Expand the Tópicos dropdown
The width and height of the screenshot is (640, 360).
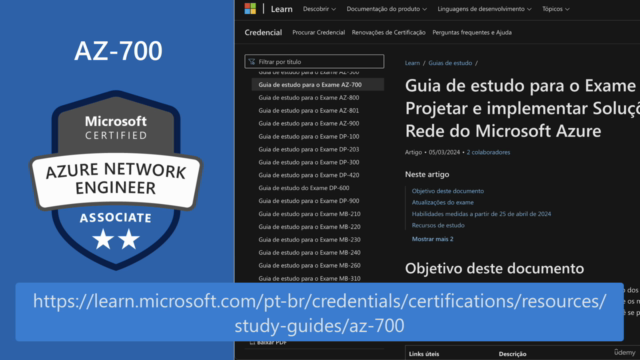pos(556,9)
